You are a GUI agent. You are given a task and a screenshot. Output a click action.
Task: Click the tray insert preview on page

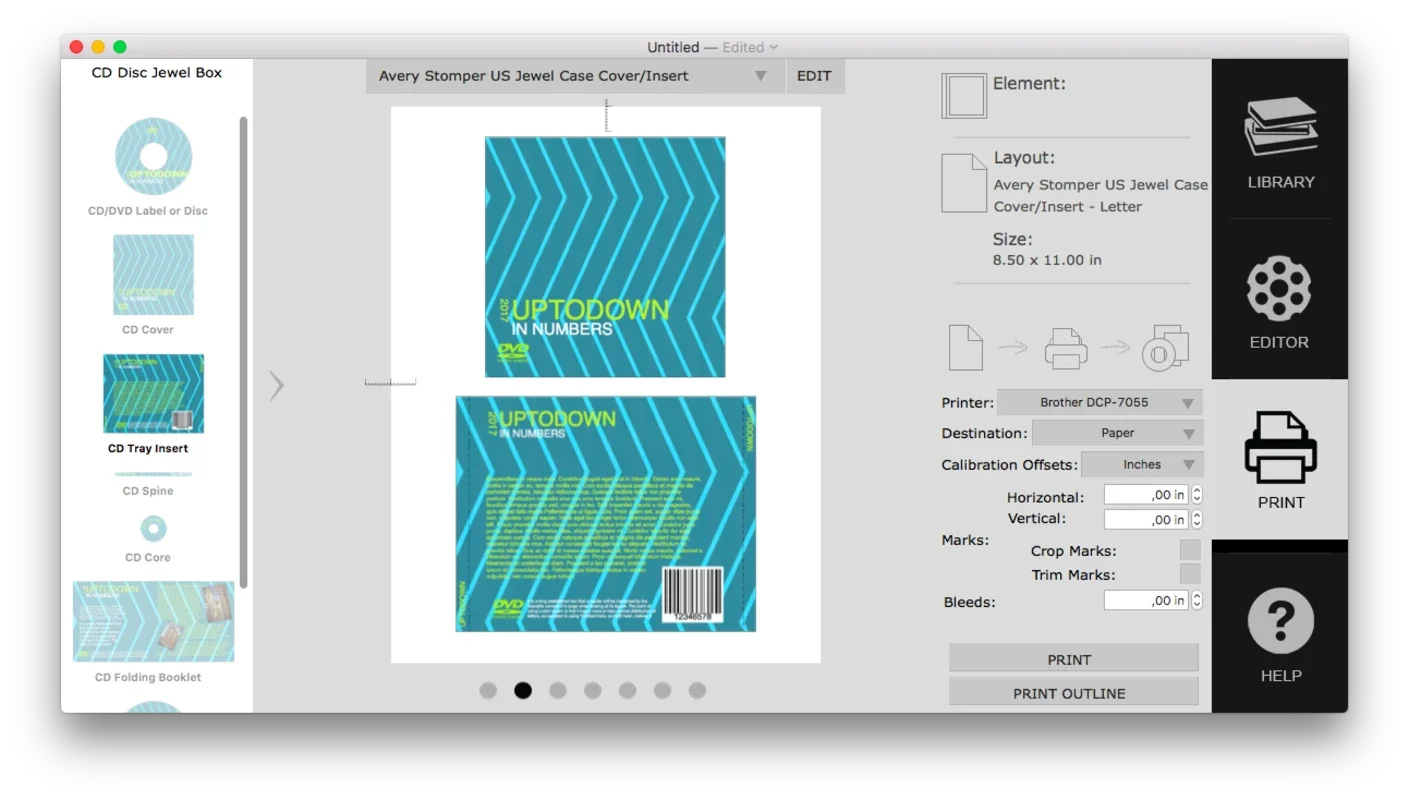(x=606, y=514)
